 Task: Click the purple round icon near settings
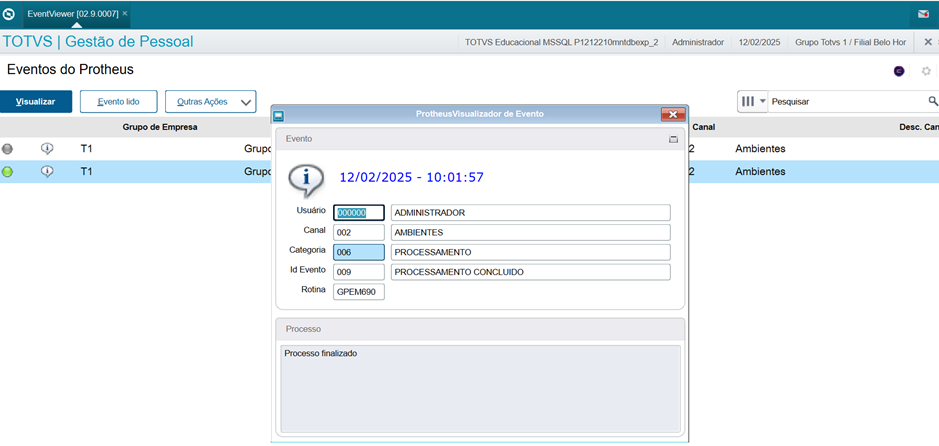(x=899, y=71)
